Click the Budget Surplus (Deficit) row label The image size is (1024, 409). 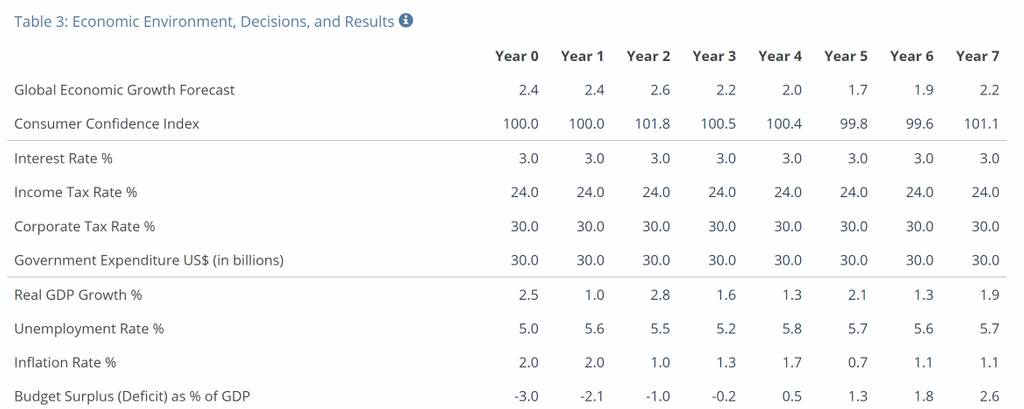(x=132, y=397)
